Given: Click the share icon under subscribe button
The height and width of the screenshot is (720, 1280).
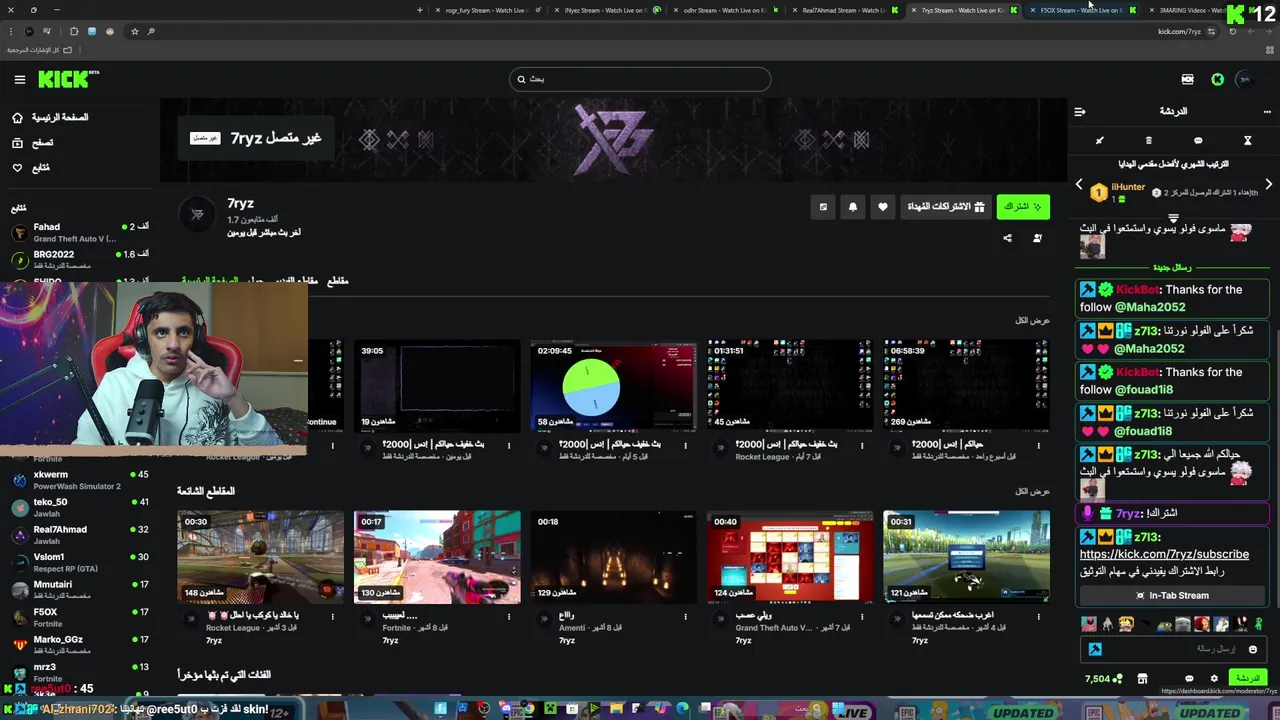Looking at the screenshot, I should coord(1007,238).
